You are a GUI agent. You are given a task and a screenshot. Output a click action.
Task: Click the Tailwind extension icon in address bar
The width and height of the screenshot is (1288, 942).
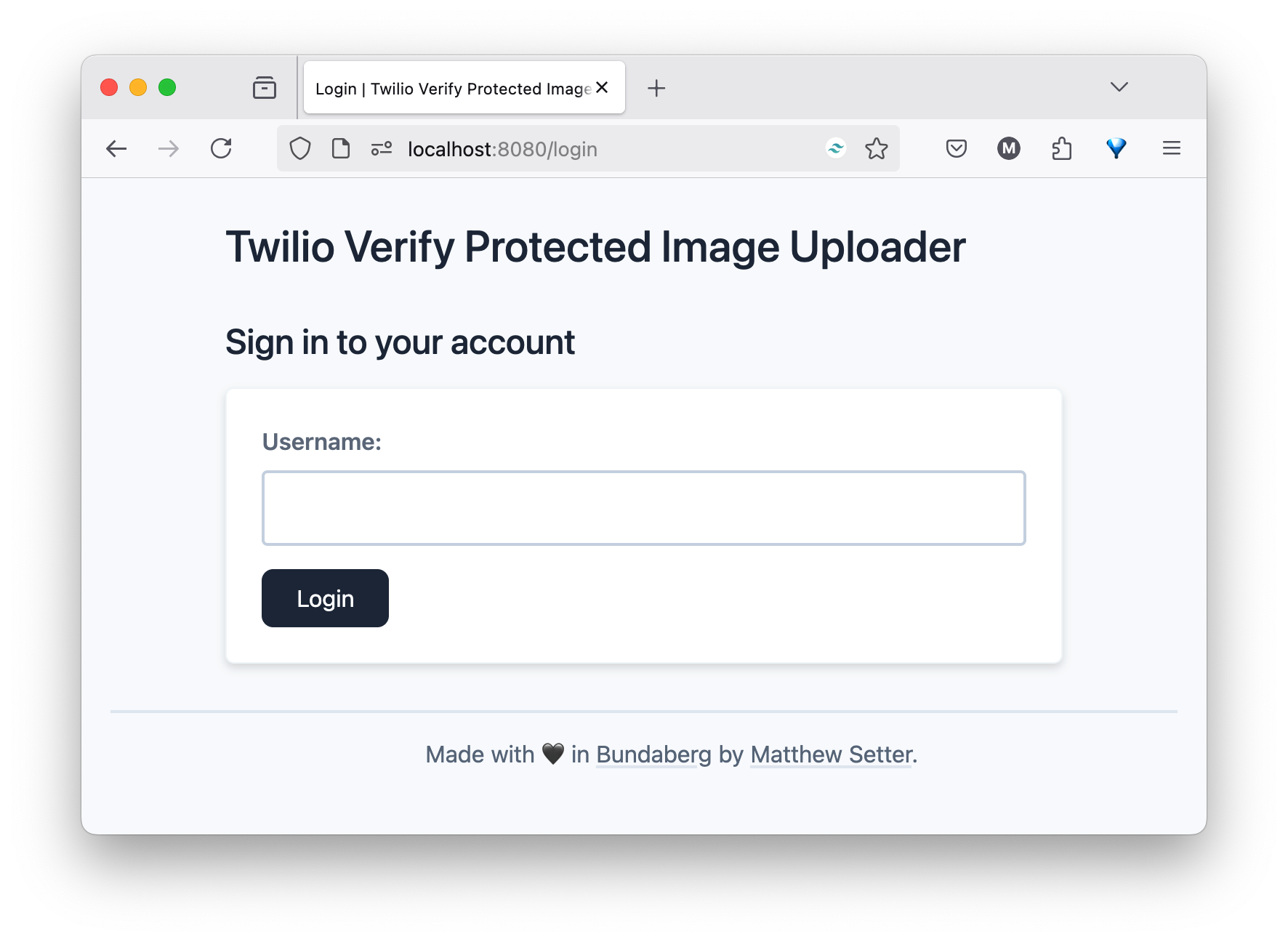(836, 149)
